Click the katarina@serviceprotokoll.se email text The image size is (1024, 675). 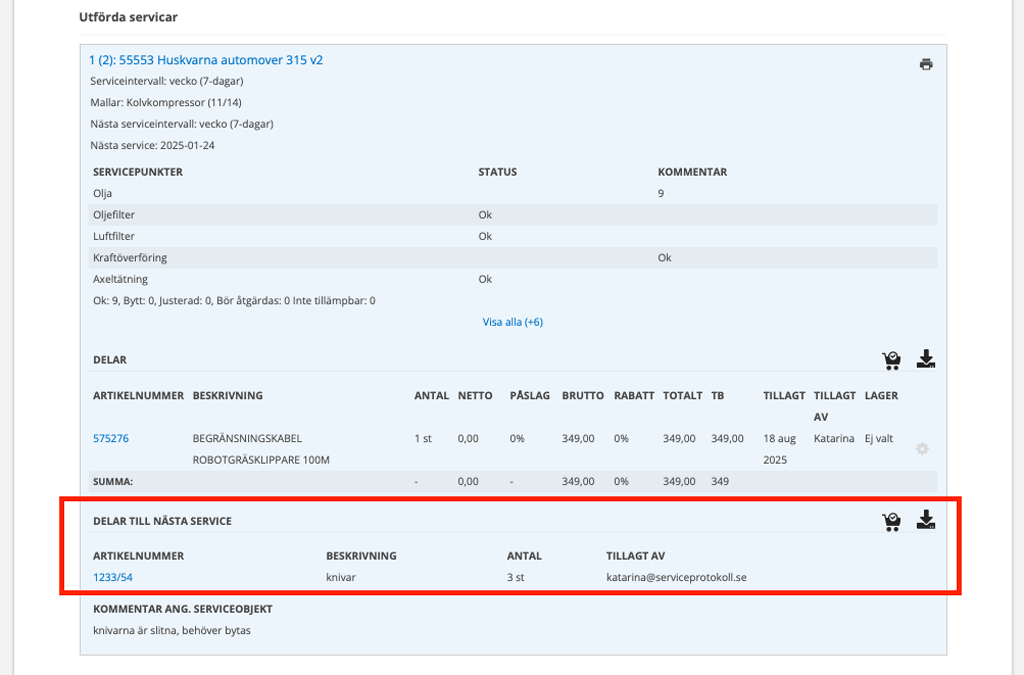pyautogui.click(x=677, y=577)
